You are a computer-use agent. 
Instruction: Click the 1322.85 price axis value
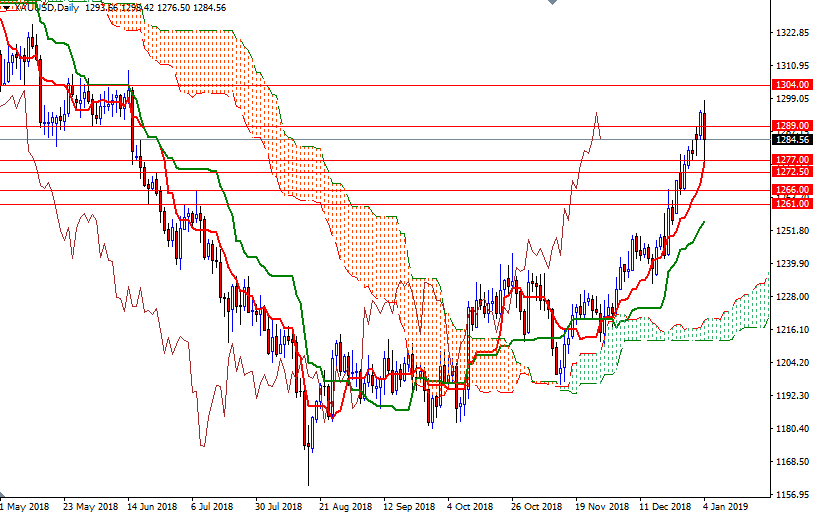[791, 33]
